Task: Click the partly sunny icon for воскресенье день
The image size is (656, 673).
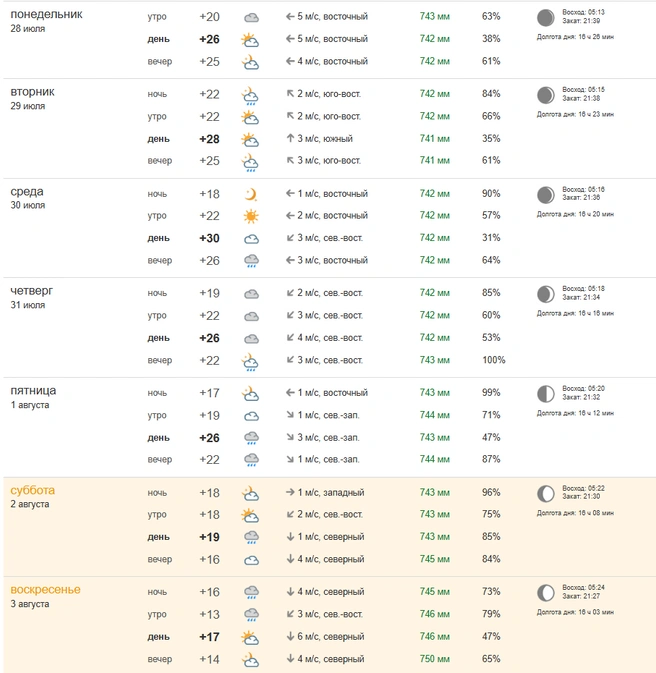Action: [250, 637]
